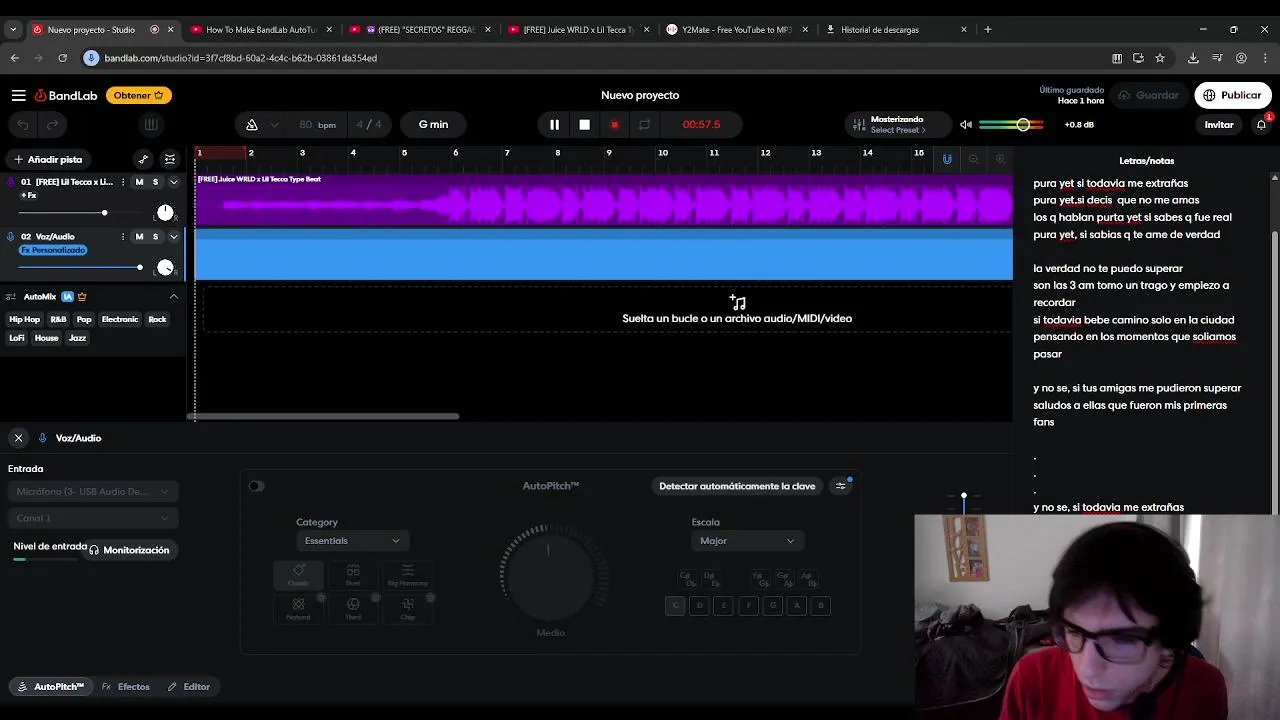The height and width of the screenshot is (720, 1280).
Task: Solo track 02 Voz/Audio
Action: (155, 237)
